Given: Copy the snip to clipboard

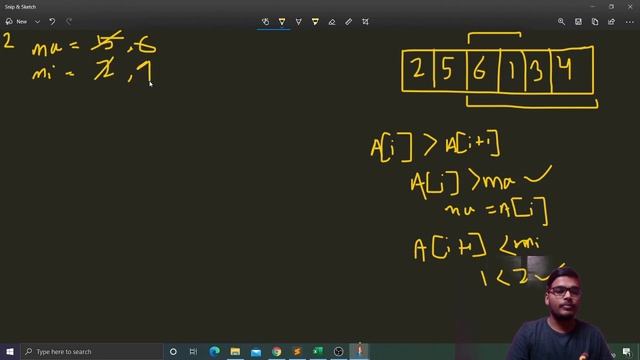Looking at the screenshot, I should click(x=595, y=22).
